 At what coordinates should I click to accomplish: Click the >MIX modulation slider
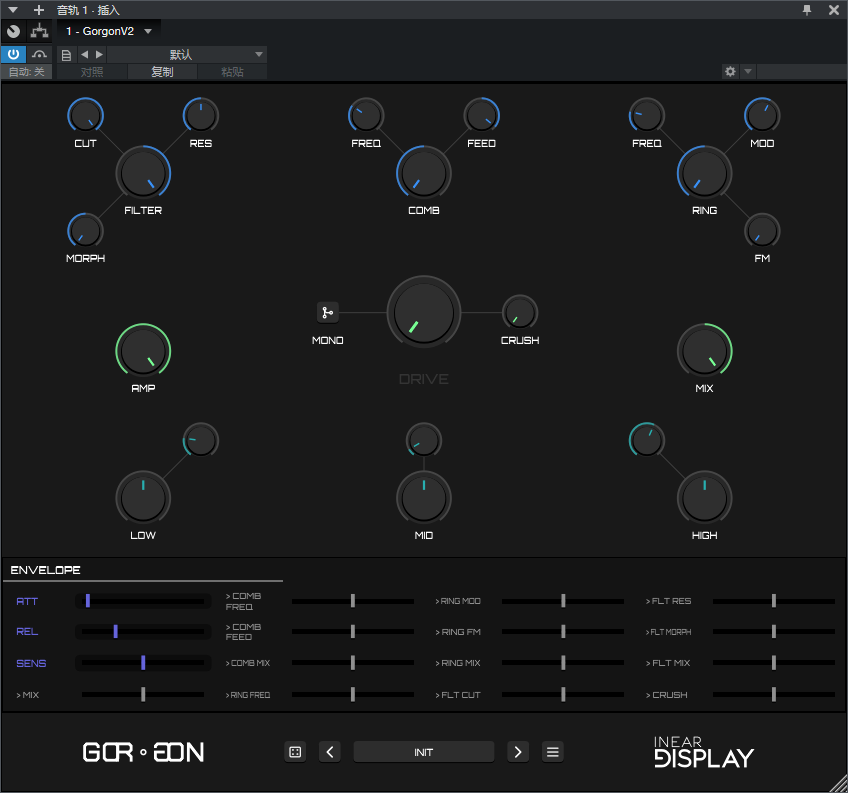pyautogui.click(x=143, y=694)
